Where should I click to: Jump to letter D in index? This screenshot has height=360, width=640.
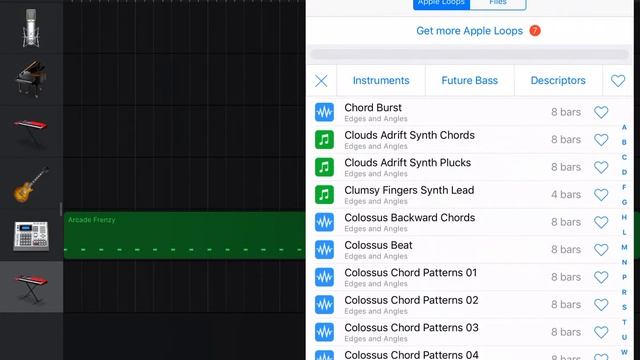624,172
